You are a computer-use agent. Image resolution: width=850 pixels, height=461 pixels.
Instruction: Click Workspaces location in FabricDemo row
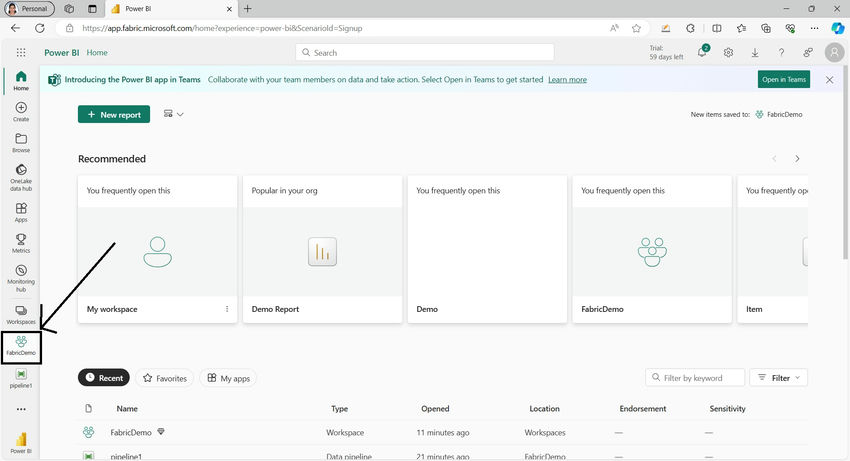pyautogui.click(x=545, y=432)
